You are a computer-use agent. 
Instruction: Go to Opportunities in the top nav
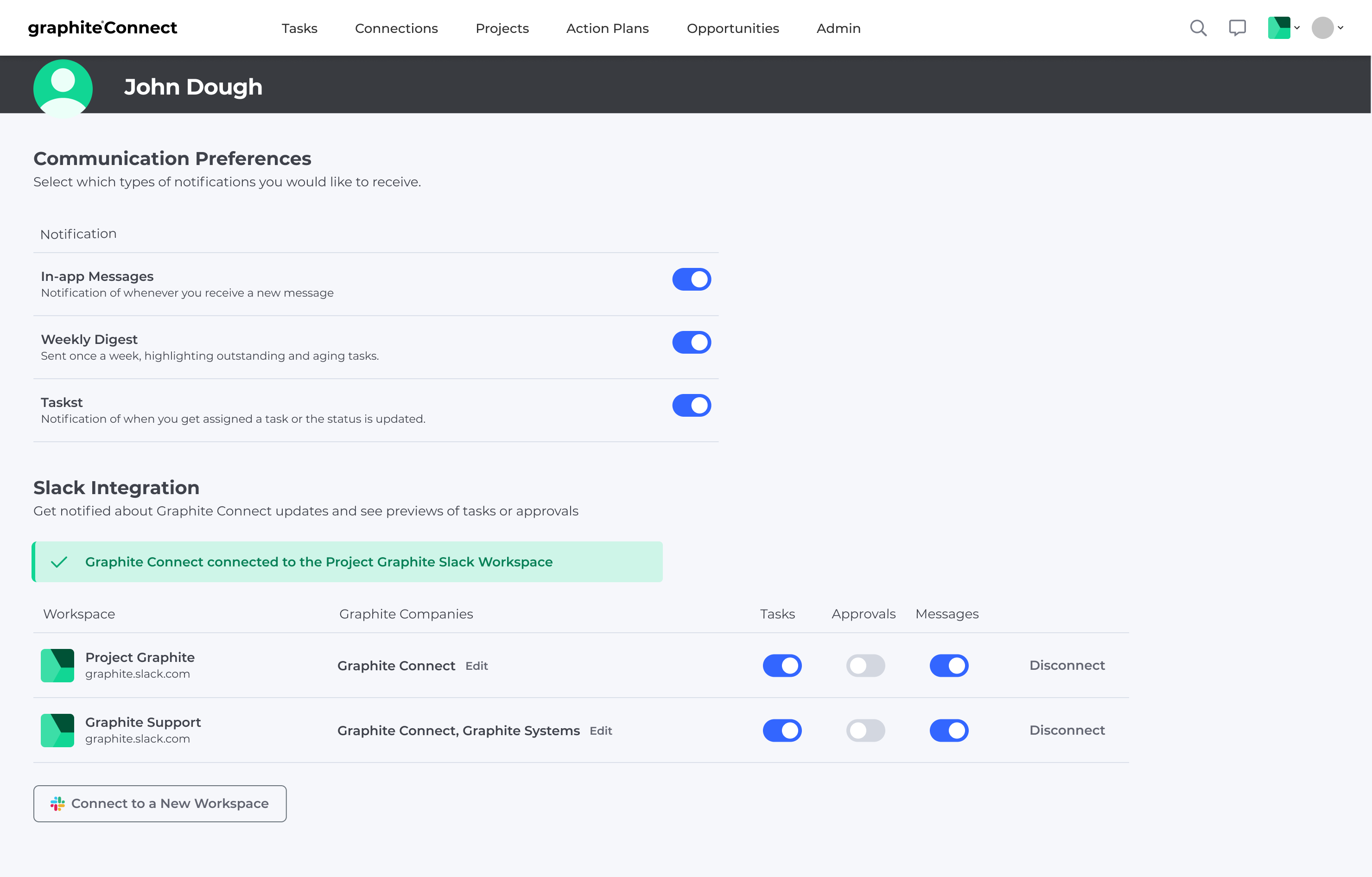click(x=733, y=28)
